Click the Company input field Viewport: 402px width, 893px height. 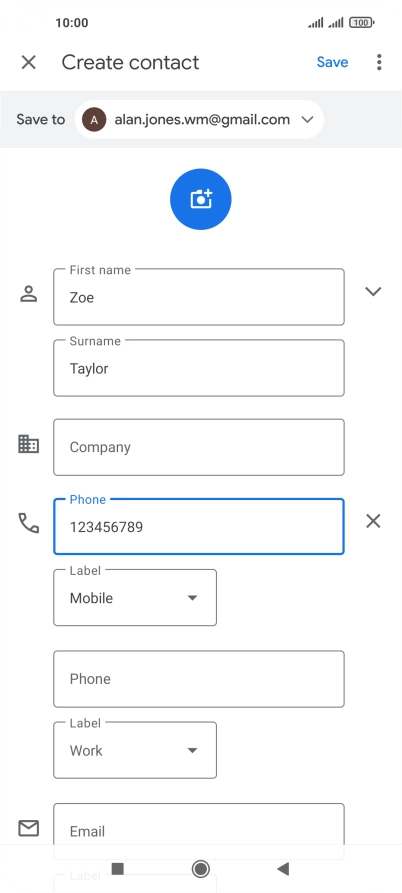(x=199, y=447)
